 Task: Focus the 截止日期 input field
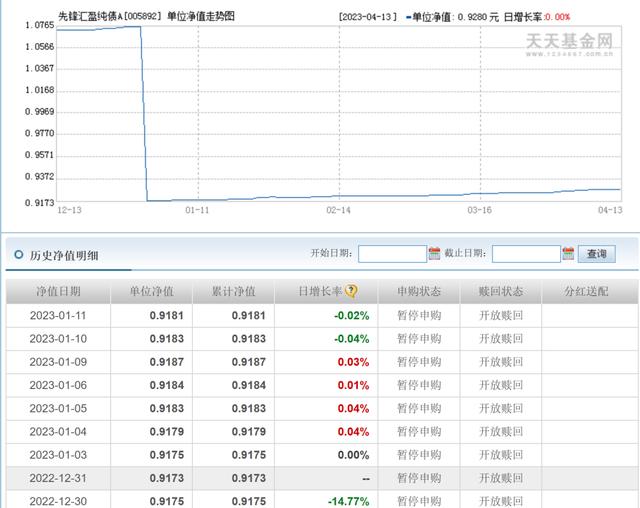526,254
